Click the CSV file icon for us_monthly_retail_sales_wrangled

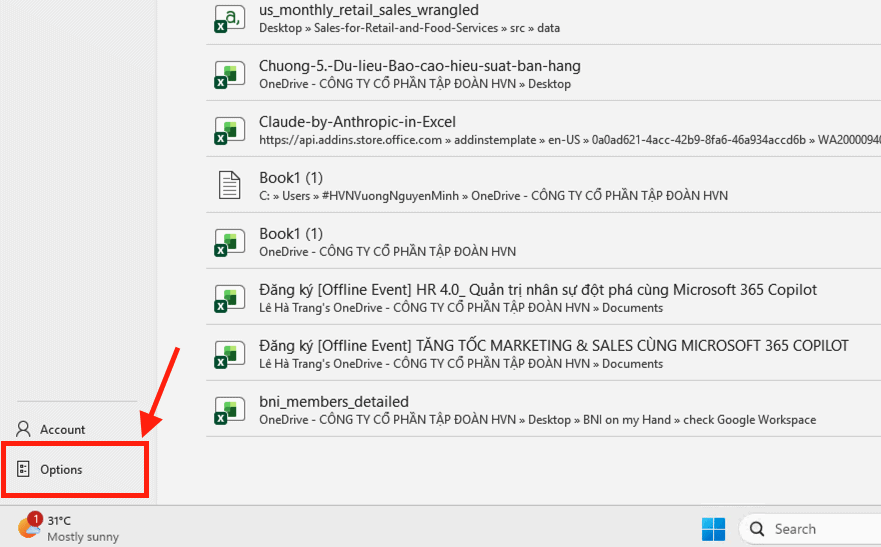point(230,17)
